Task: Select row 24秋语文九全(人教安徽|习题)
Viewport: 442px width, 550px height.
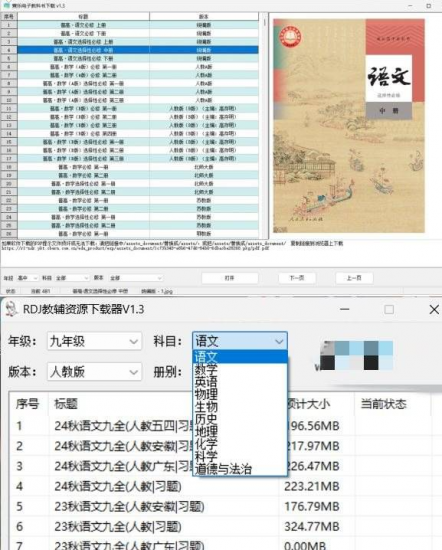Action: 220,446
